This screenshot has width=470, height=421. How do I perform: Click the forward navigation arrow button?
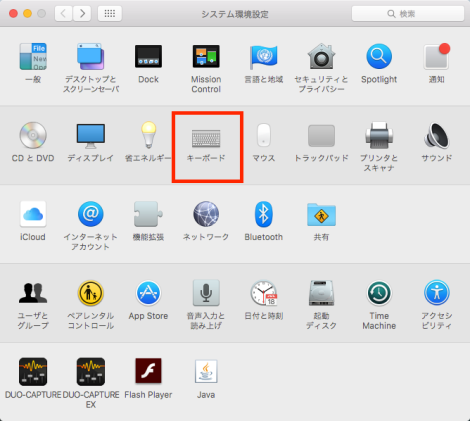point(82,14)
